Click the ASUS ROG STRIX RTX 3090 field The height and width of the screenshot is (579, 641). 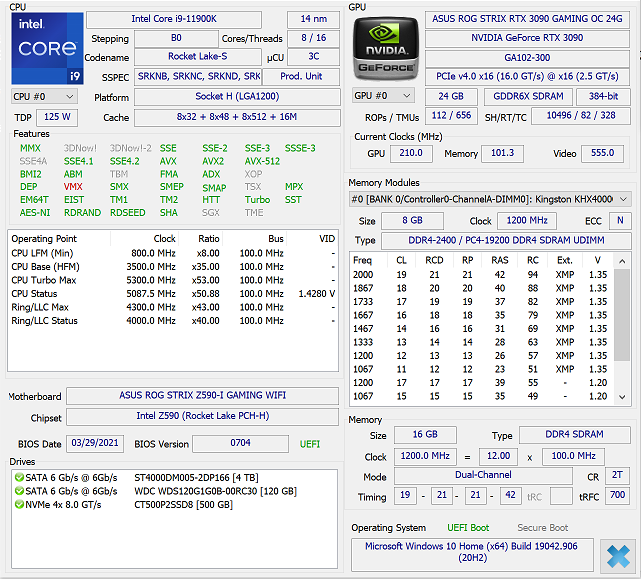(527, 19)
